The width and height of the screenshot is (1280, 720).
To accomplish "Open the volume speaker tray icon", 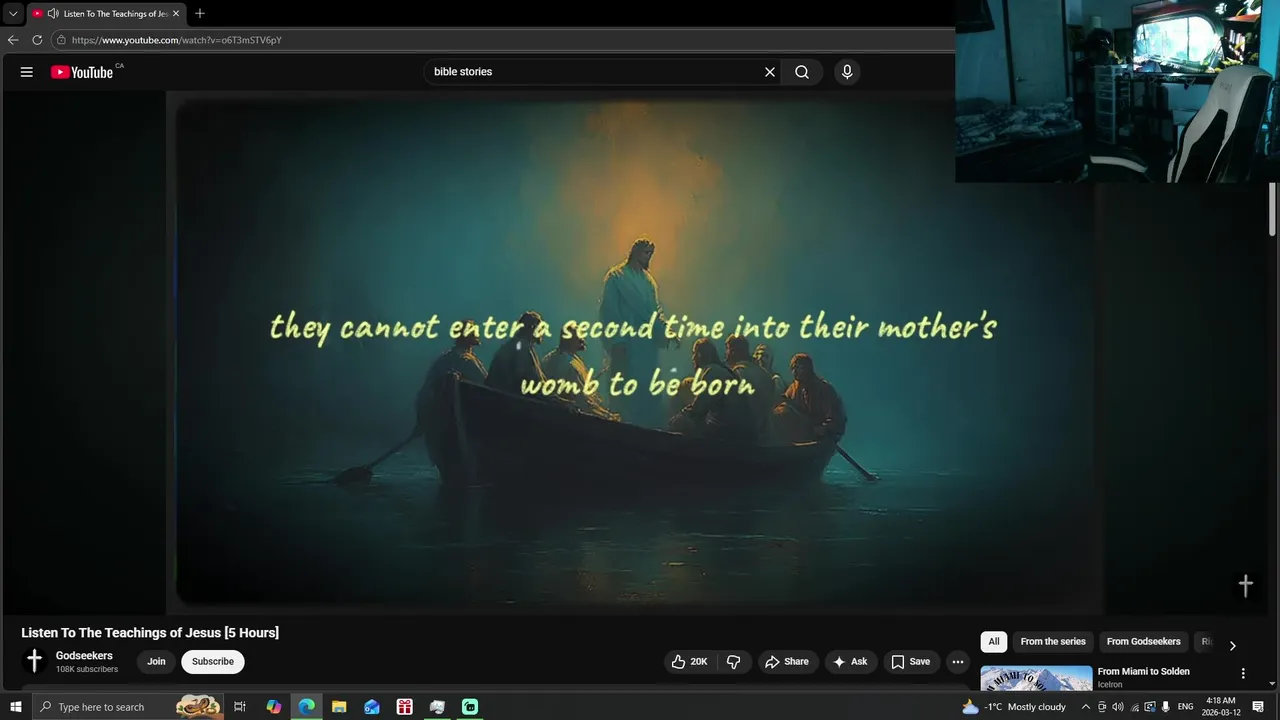I will 1118,707.
